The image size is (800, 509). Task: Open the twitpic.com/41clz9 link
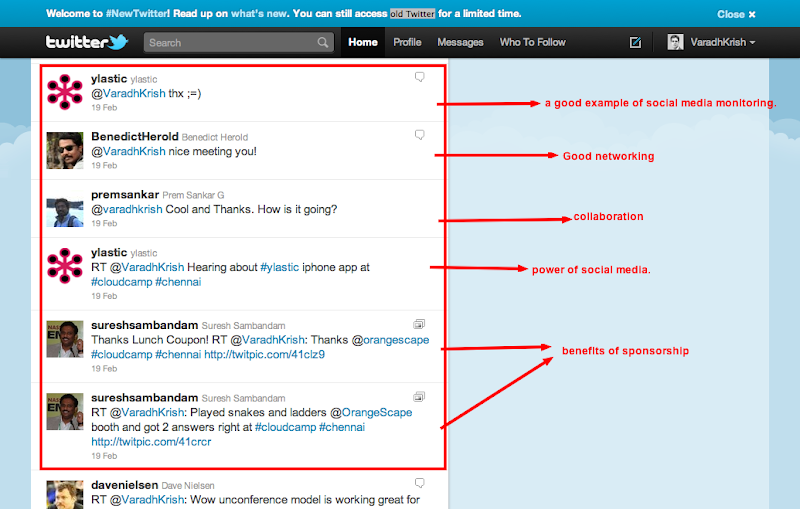pos(264,354)
